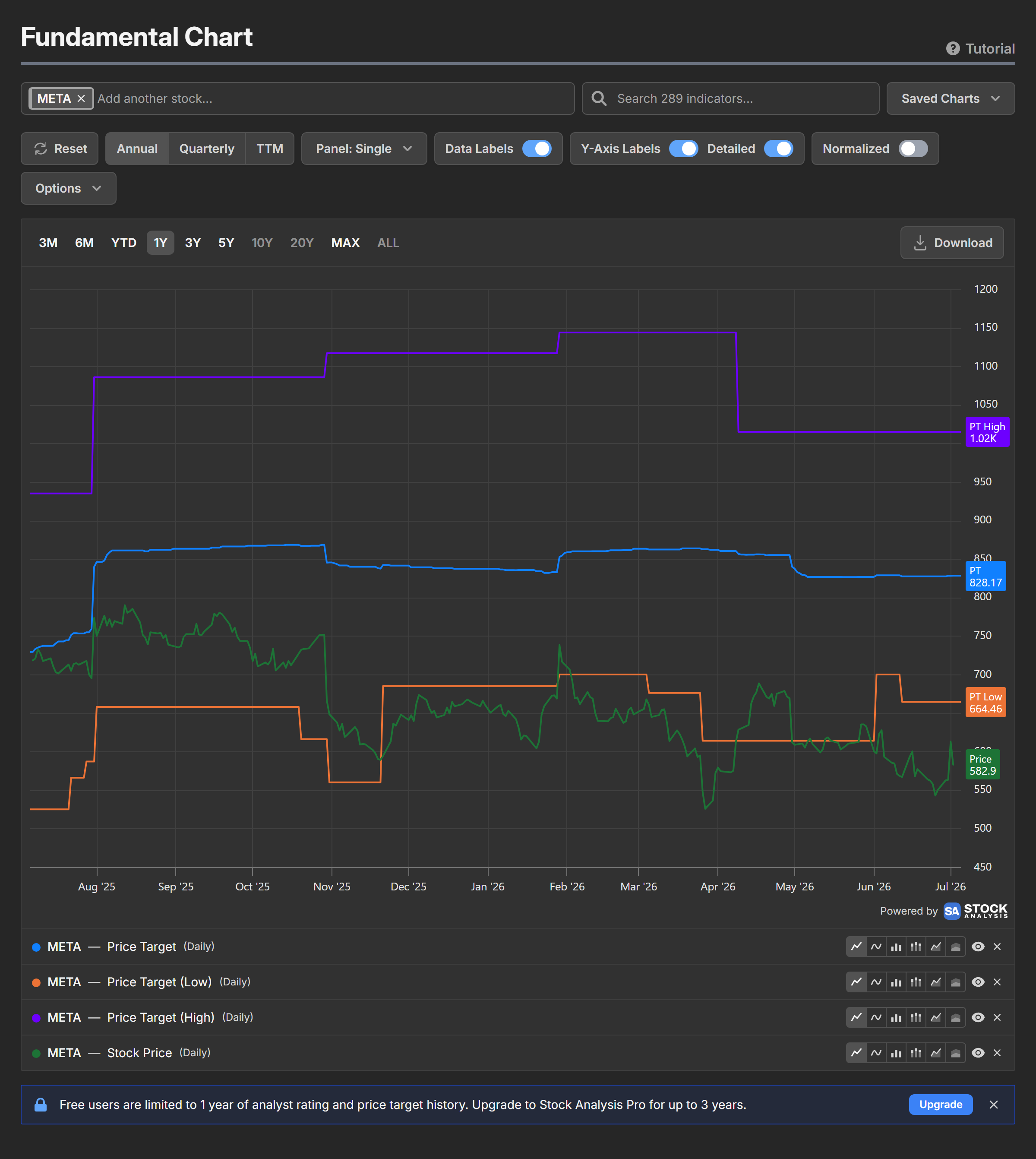The width and height of the screenshot is (1036, 1159).
Task: Expand the Options dropdown
Action: pyautogui.click(x=68, y=189)
